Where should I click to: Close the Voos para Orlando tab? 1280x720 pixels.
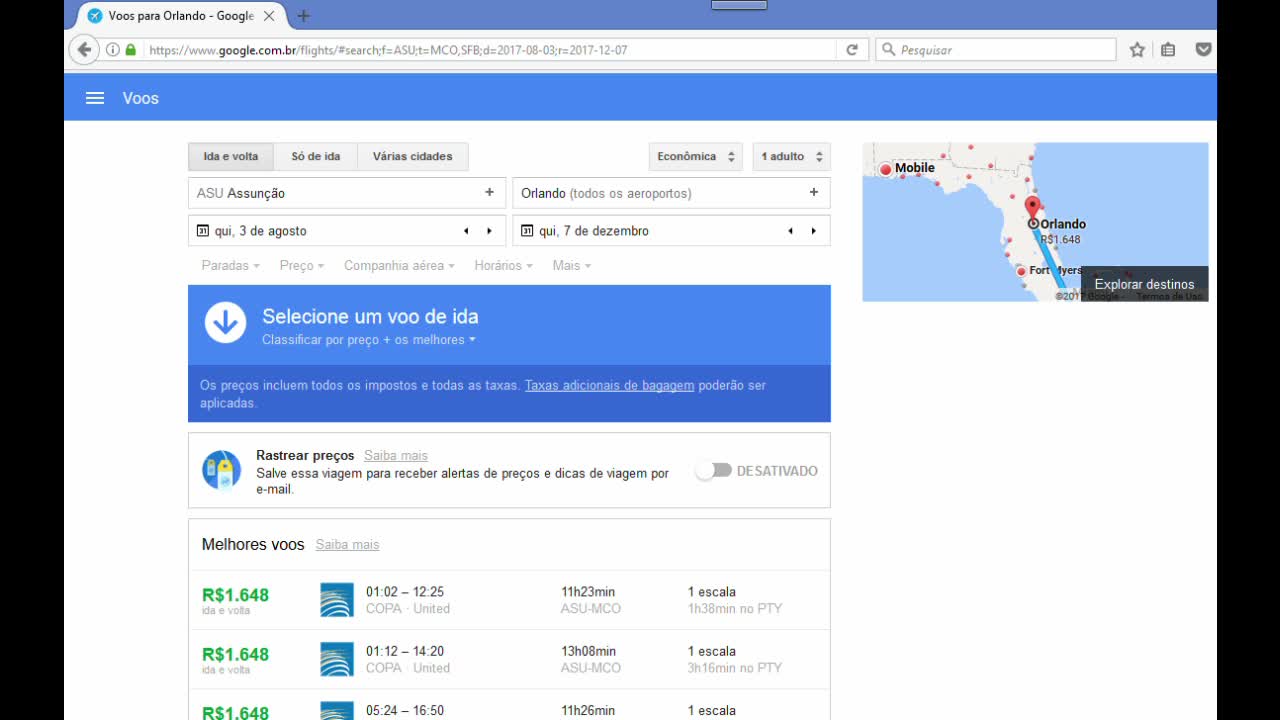point(269,16)
